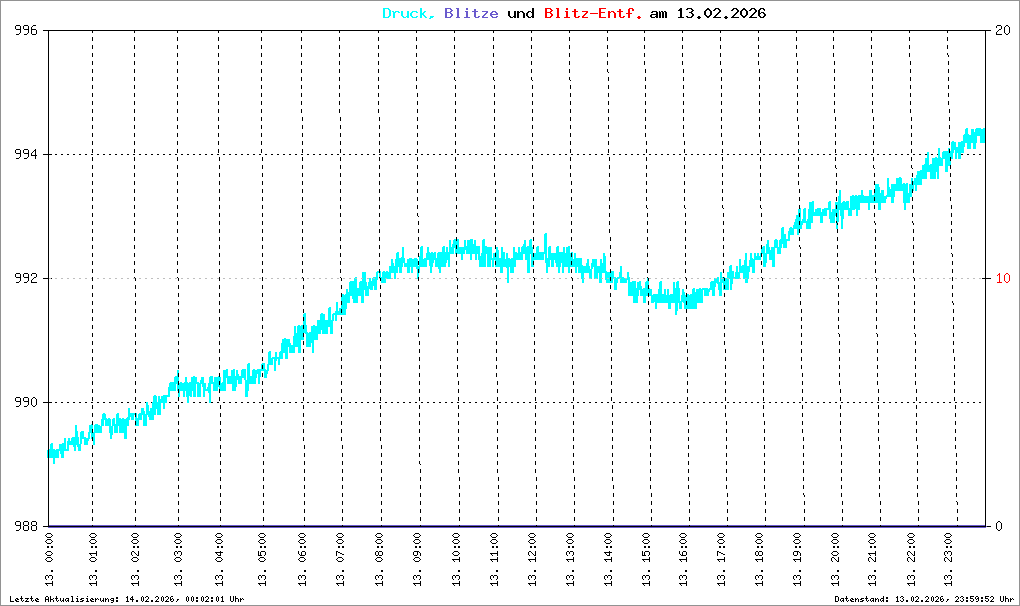Viewport: 1020px width, 606px height.
Task: Click time label '13. 07:00'
Action: pyautogui.click(x=341, y=559)
